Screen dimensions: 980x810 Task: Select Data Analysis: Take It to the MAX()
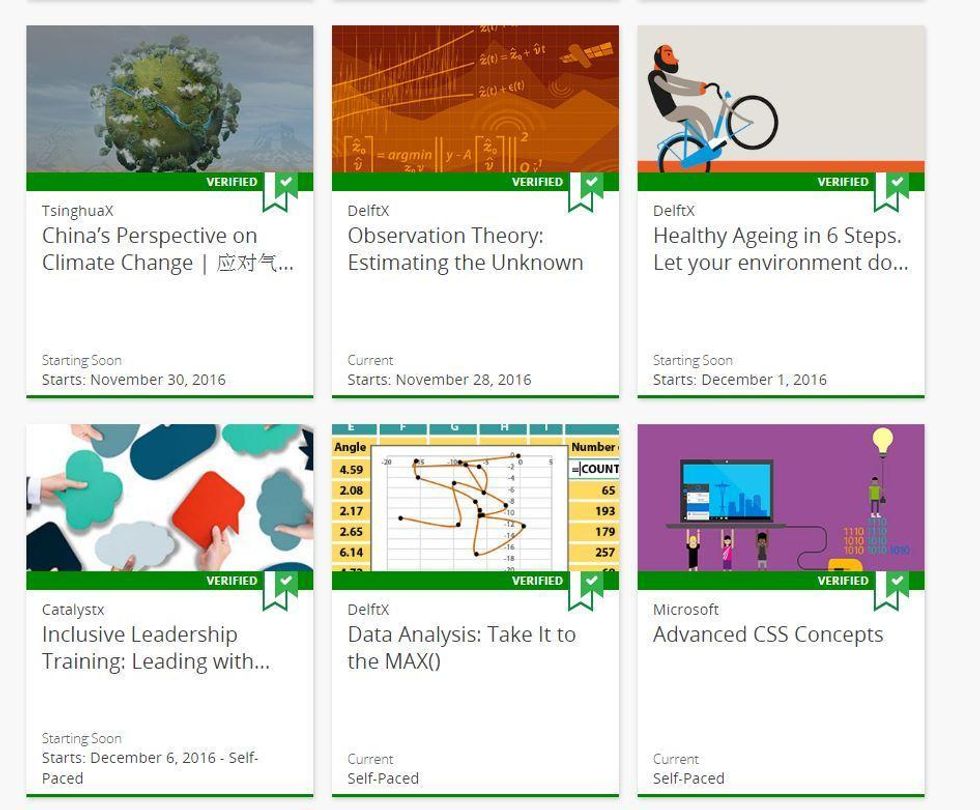click(x=461, y=648)
